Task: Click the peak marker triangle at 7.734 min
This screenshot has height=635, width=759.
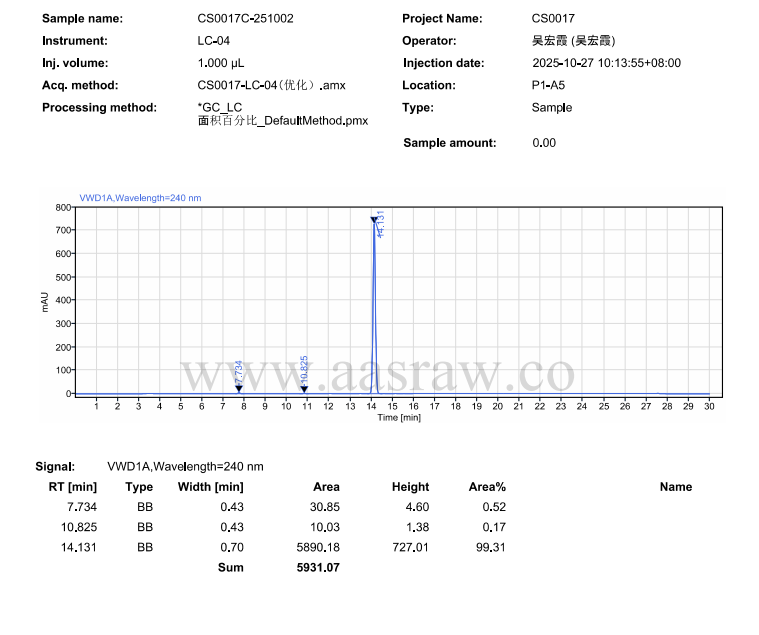Action: click(238, 388)
